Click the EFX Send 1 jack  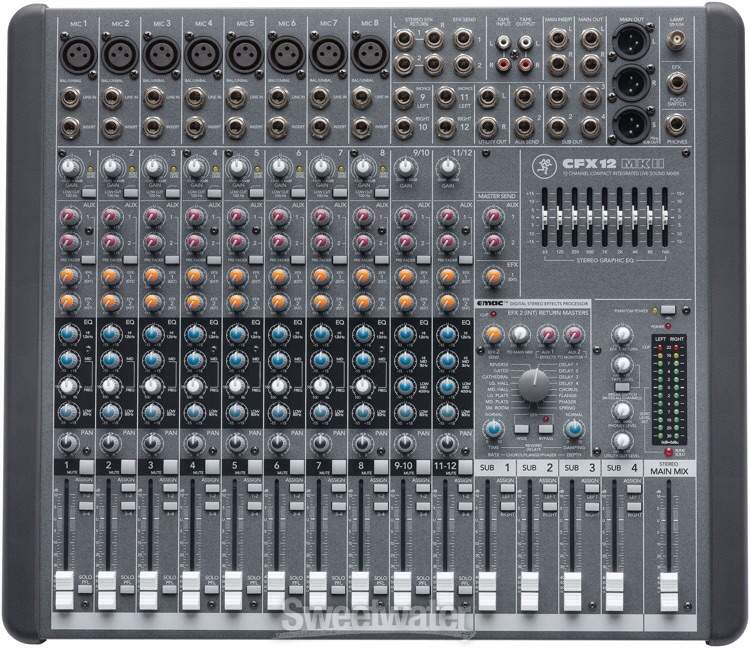463,39
